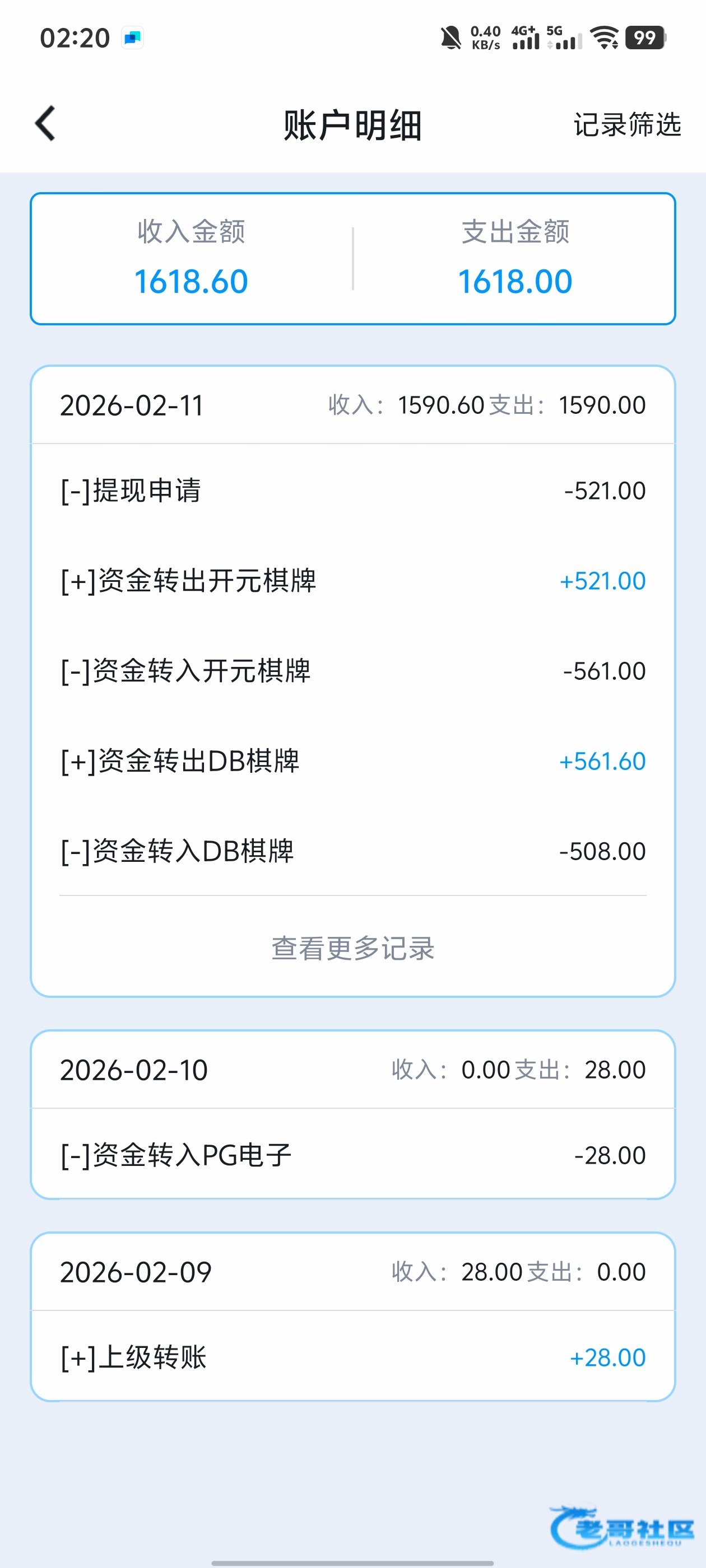
Task: Select the 资金转入开元棋牌 -561.00 record
Action: coord(352,671)
